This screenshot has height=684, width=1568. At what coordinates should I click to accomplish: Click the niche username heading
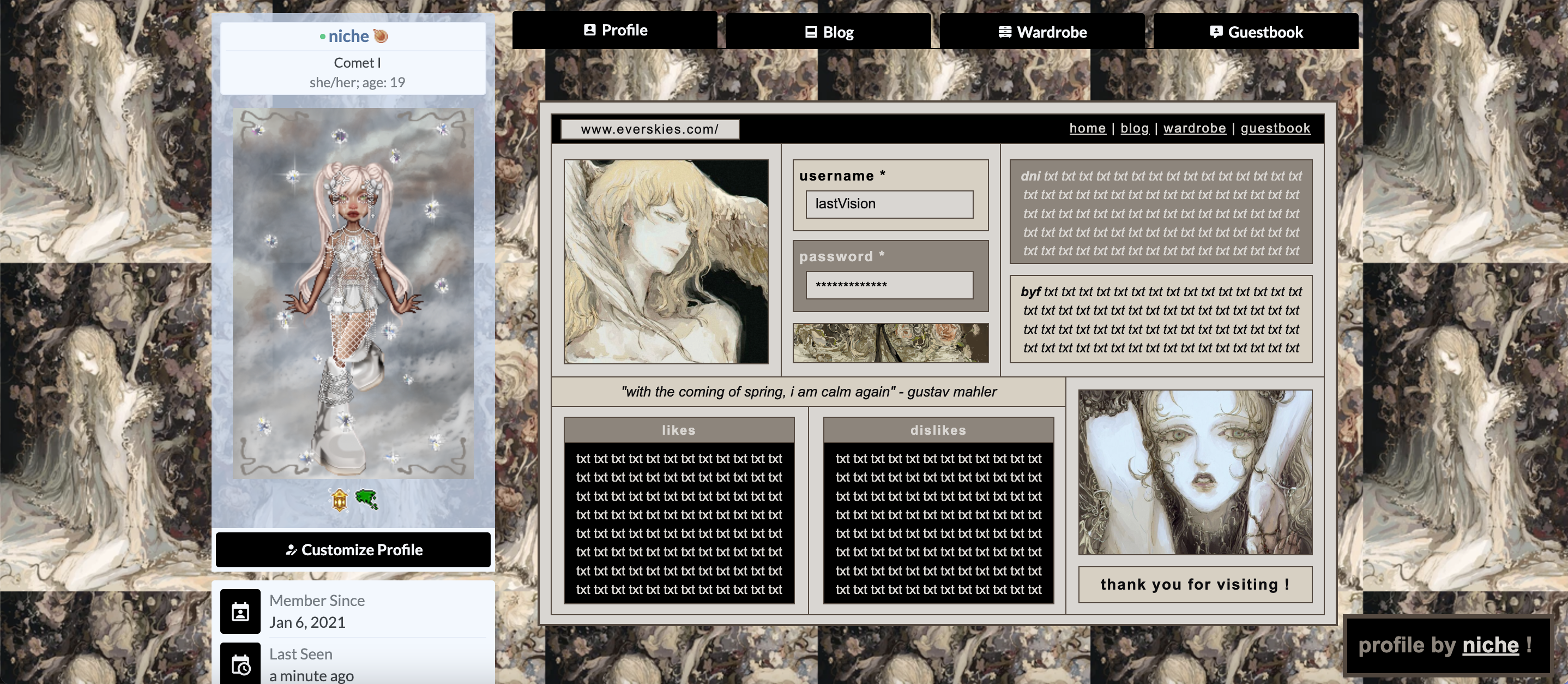pyautogui.click(x=348, y=36)
